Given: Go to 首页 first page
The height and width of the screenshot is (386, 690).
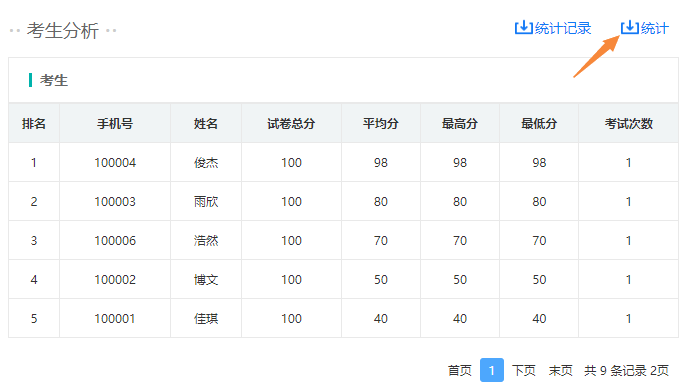Looking at the screenshot, I should 459,371.
